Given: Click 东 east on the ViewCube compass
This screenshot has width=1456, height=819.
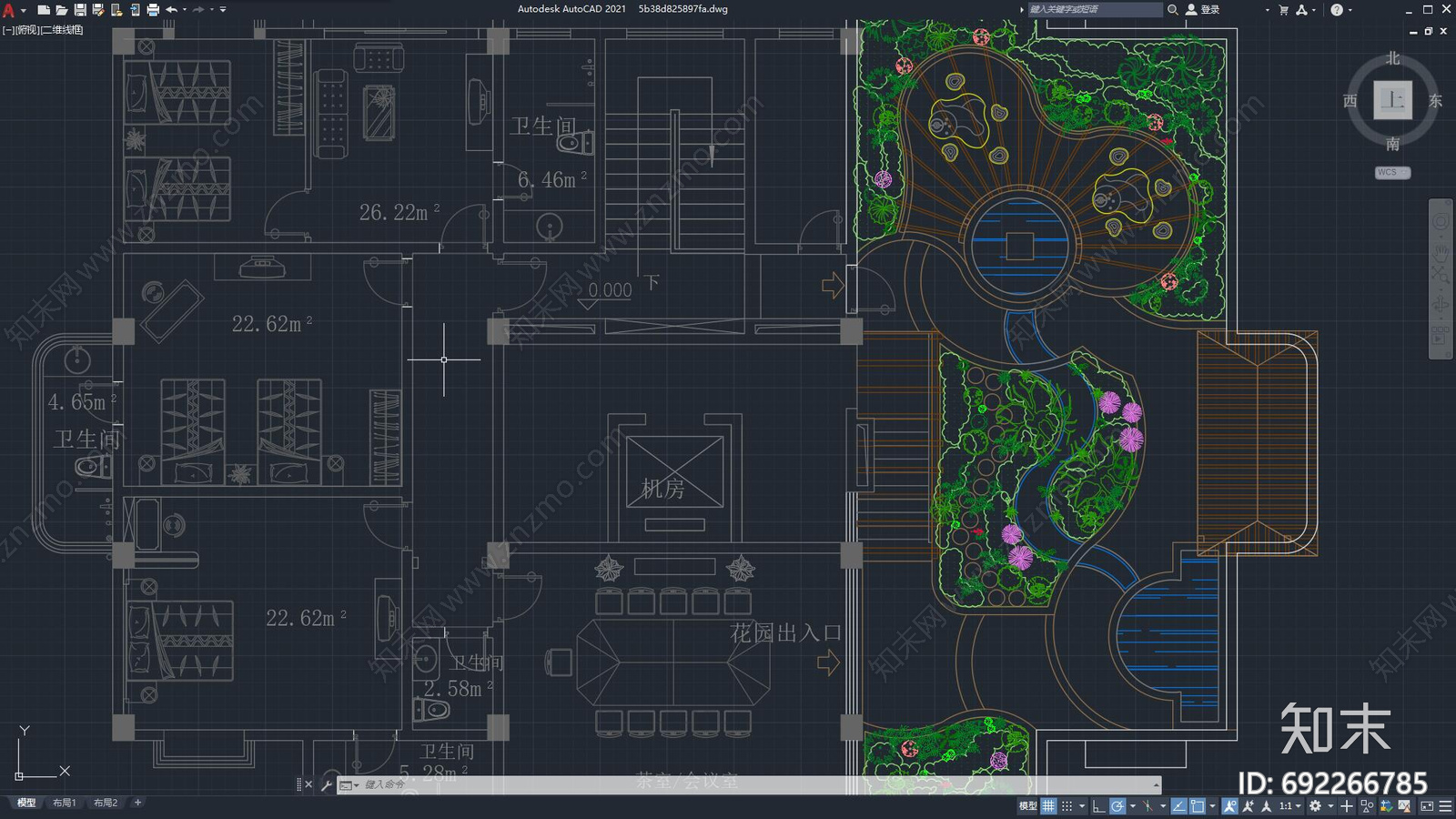Looking at the screenshot, I should (1435, 100).
